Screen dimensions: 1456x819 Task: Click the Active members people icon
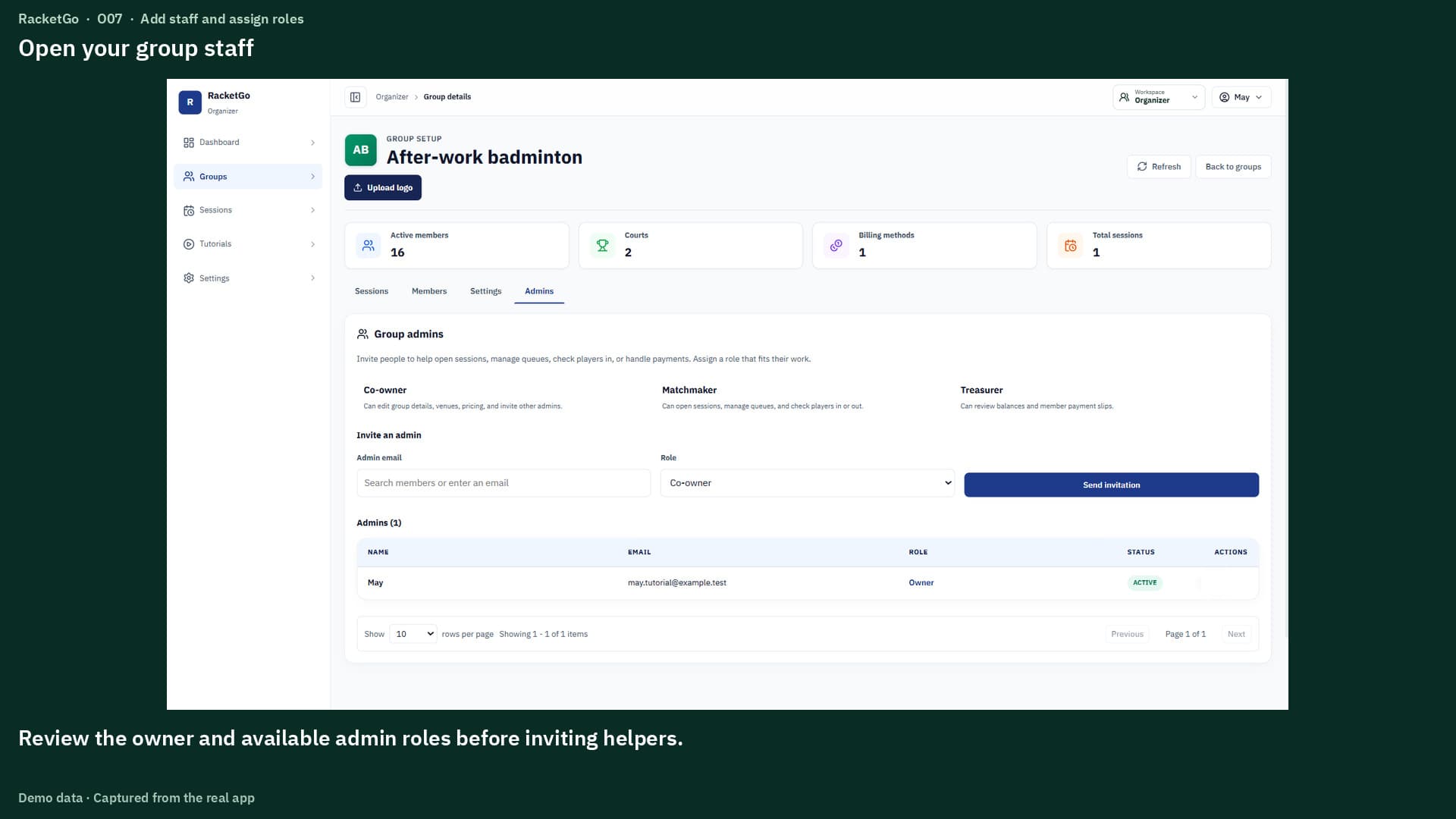coord(369,246)
